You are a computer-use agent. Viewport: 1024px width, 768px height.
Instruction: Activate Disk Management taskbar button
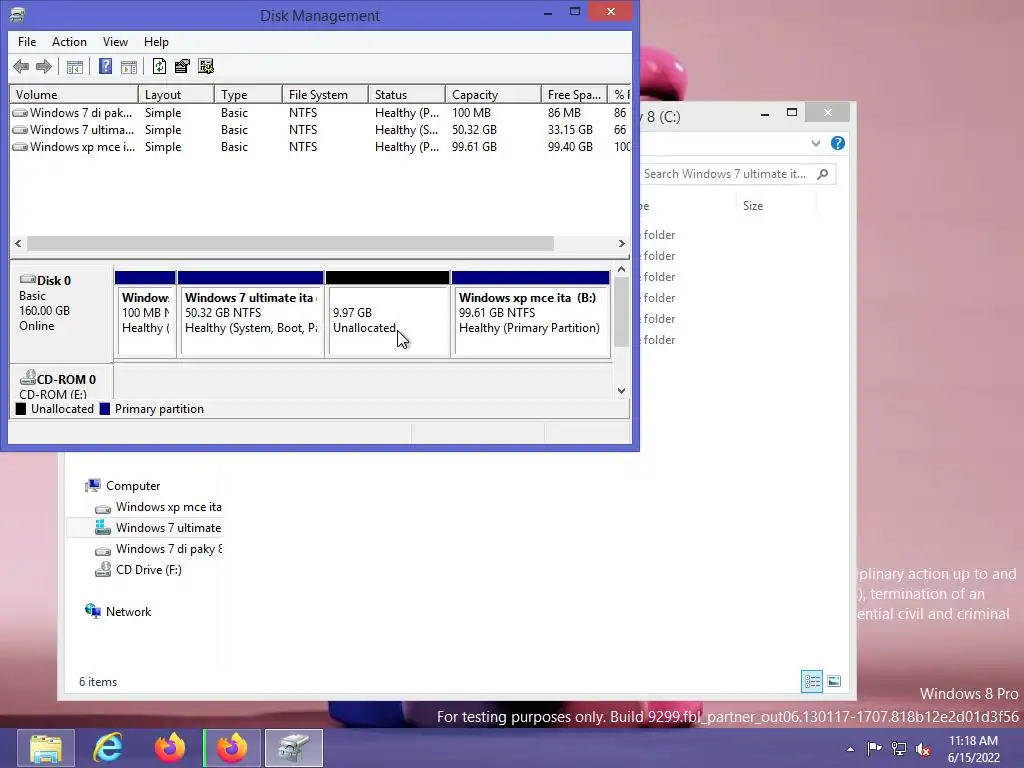(x=294, y=748)
